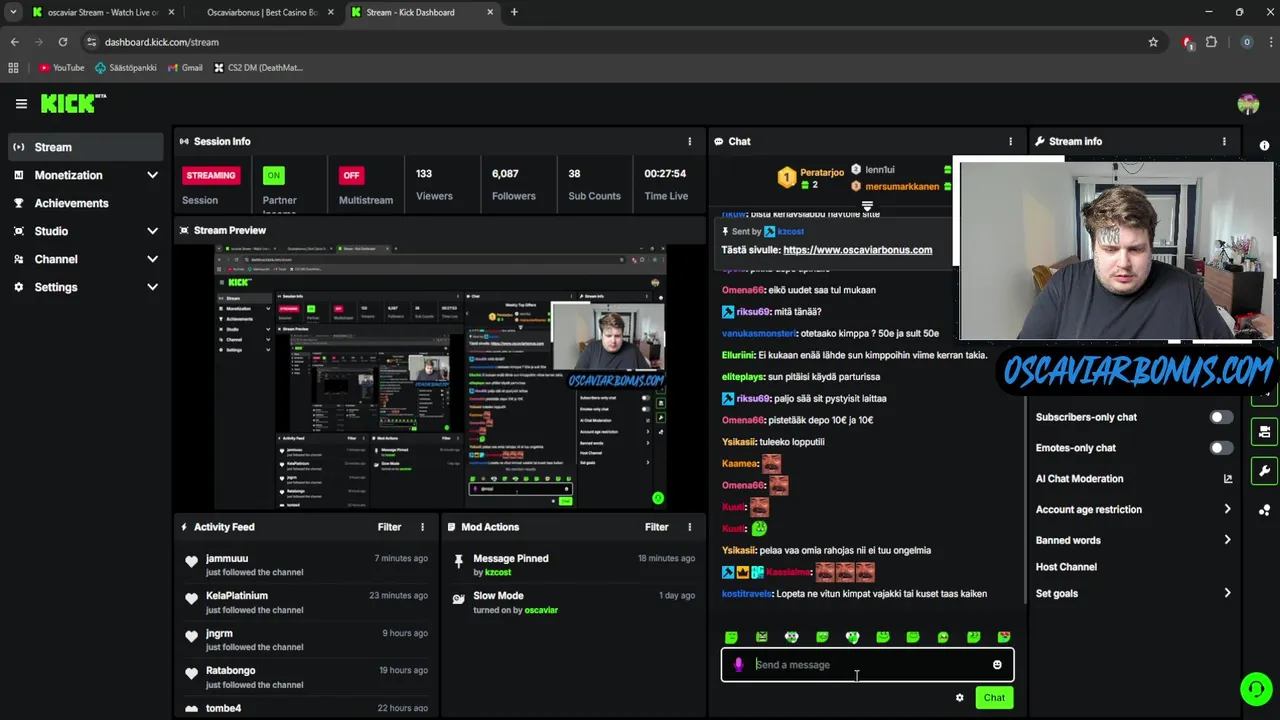Click the wrench icon on the right toolbar

pyautogui.click(x=1265, y=471)
